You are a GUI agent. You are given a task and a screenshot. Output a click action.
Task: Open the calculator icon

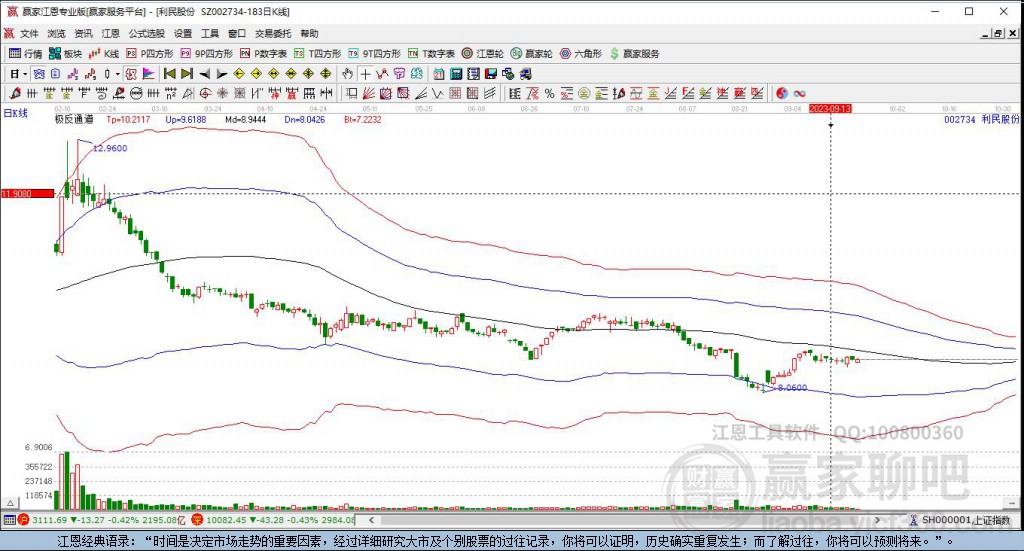[x=456, y=74]
